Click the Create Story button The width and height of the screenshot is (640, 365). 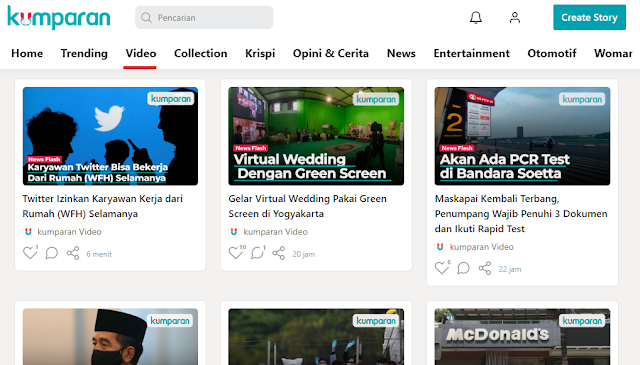pos(589,18)
